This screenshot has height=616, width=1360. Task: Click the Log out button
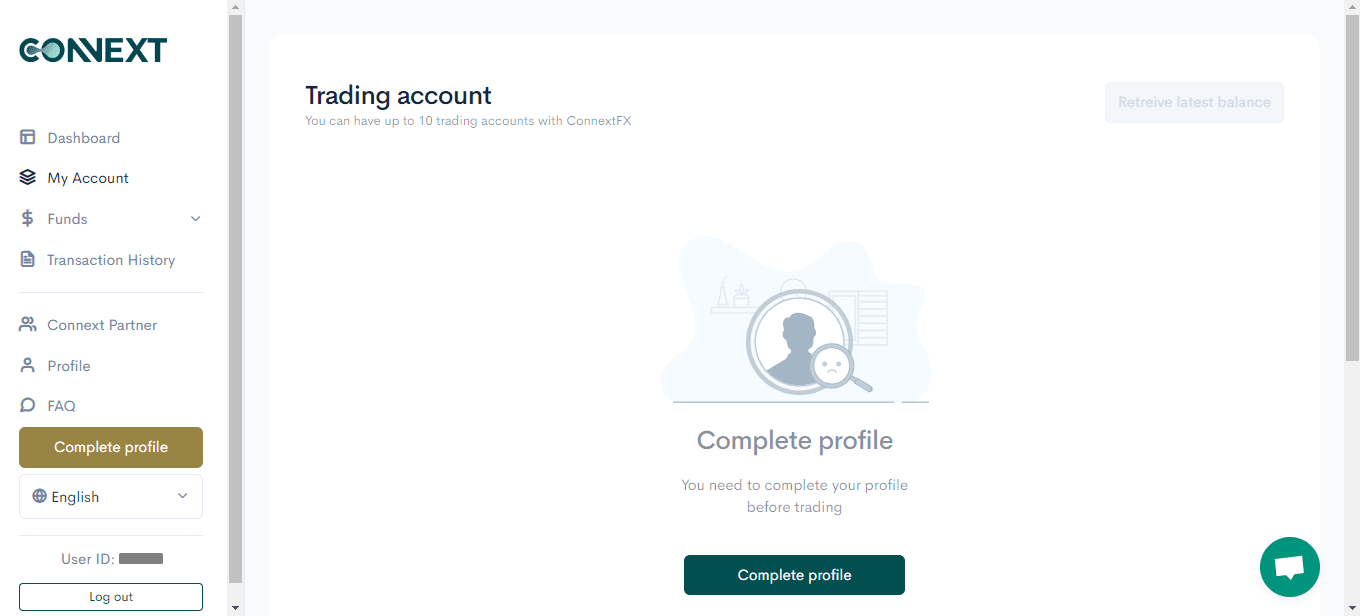click(x=111, y=597)
